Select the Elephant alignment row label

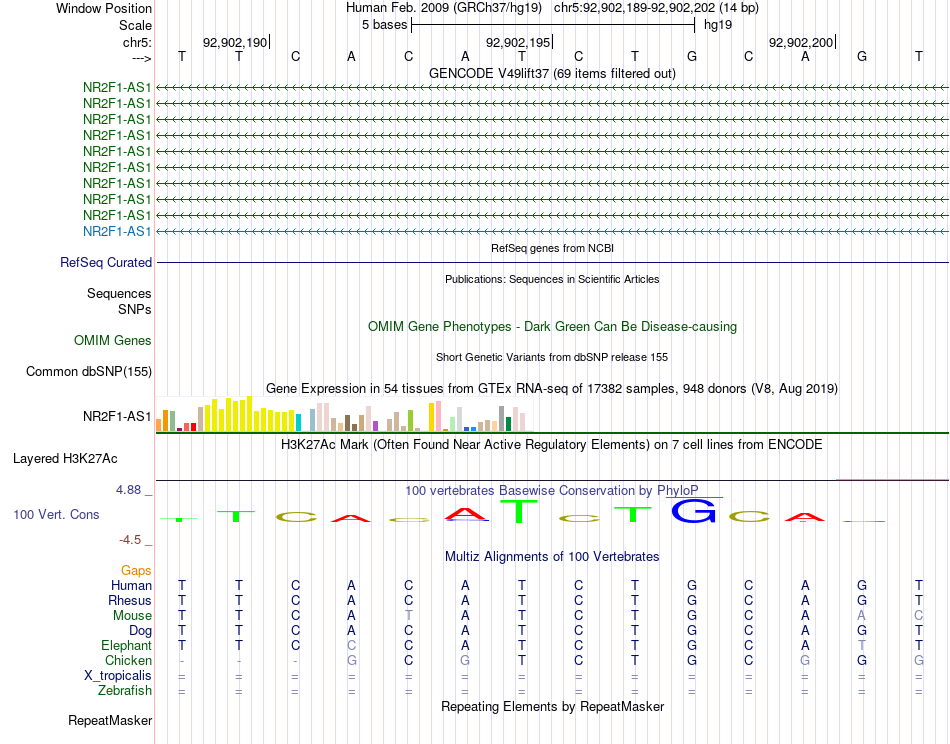click(x=126, y=645)
